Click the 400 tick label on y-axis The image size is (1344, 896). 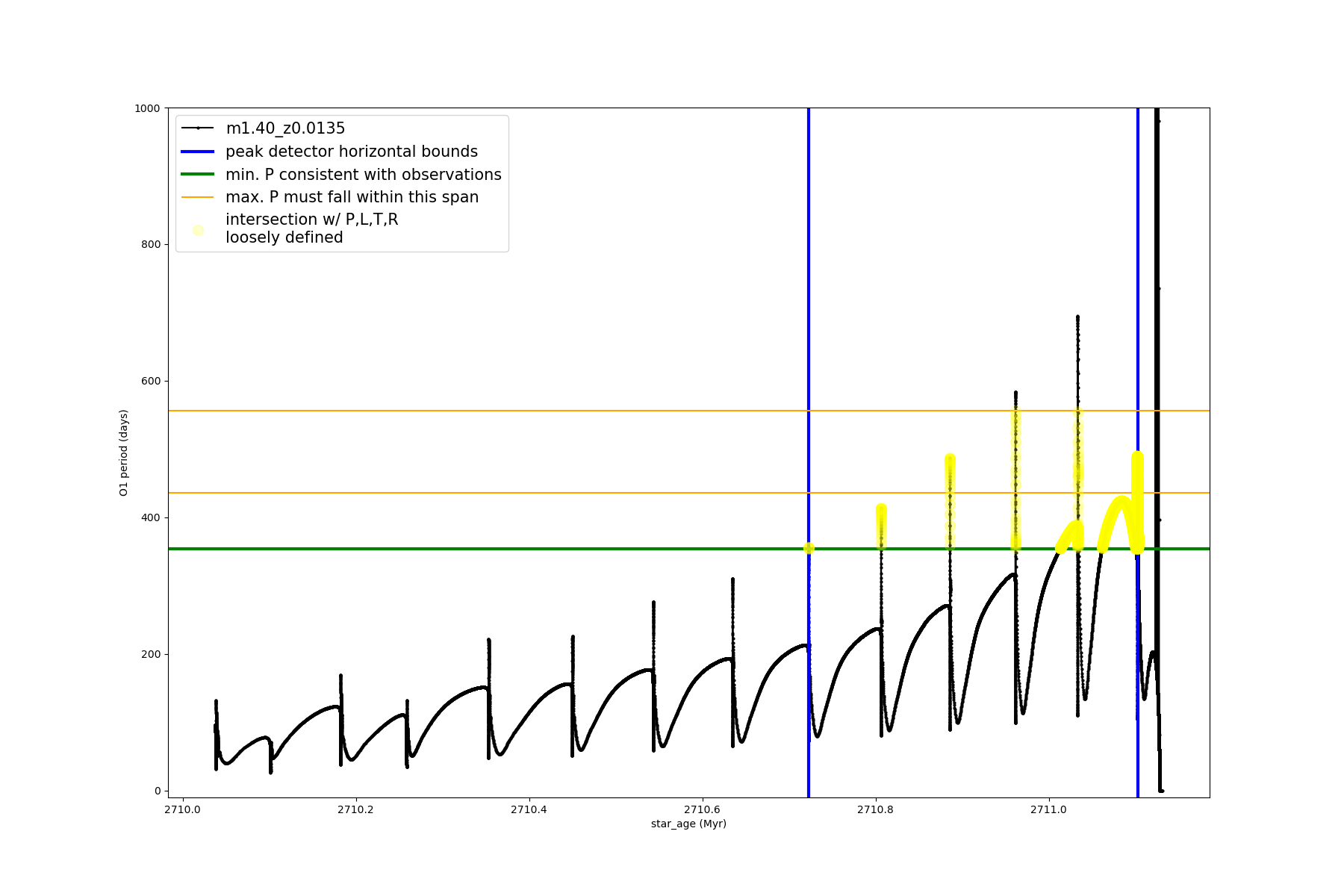(152, 517)
